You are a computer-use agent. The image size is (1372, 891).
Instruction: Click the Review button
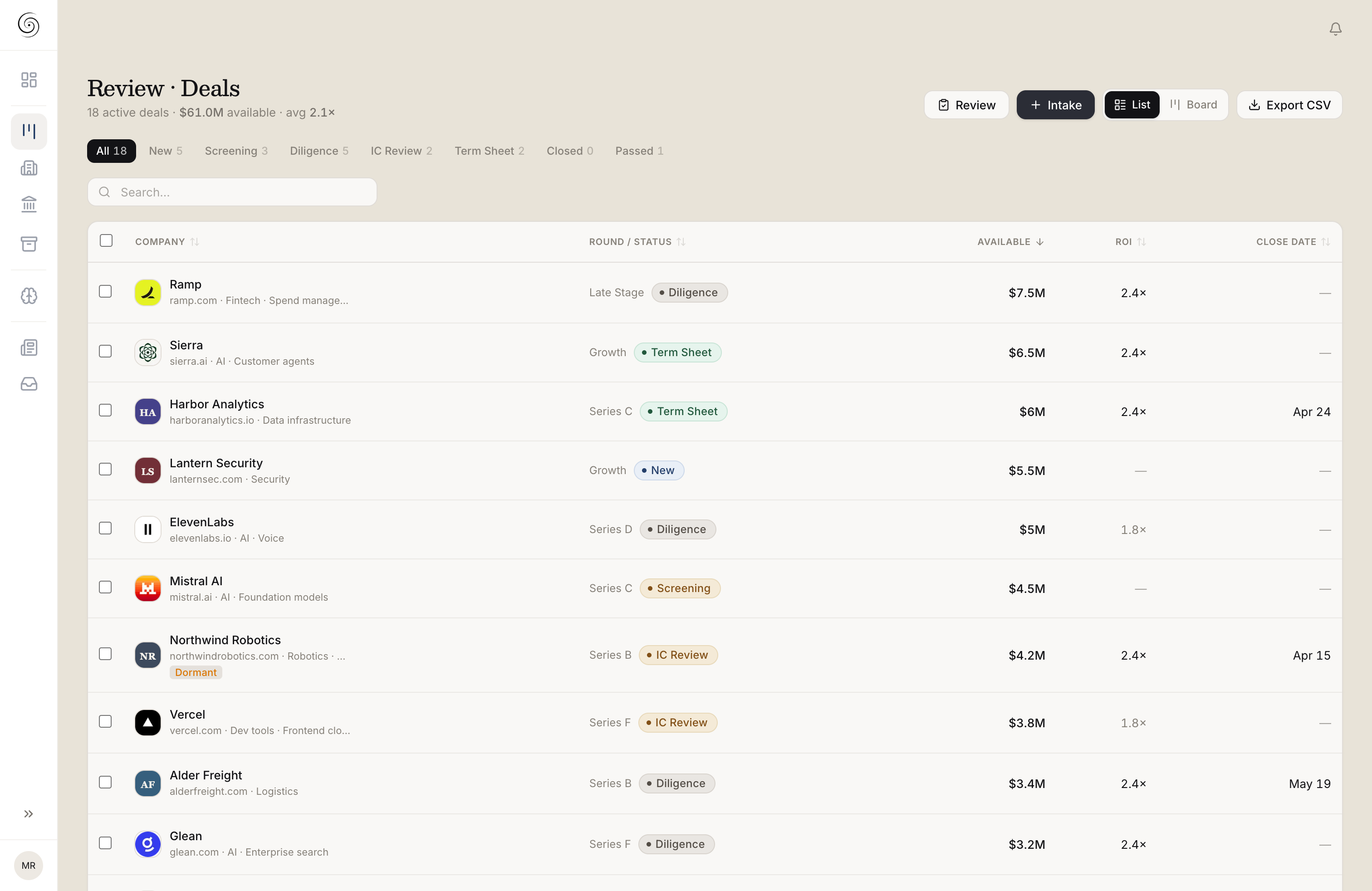[x=966, y=105]
